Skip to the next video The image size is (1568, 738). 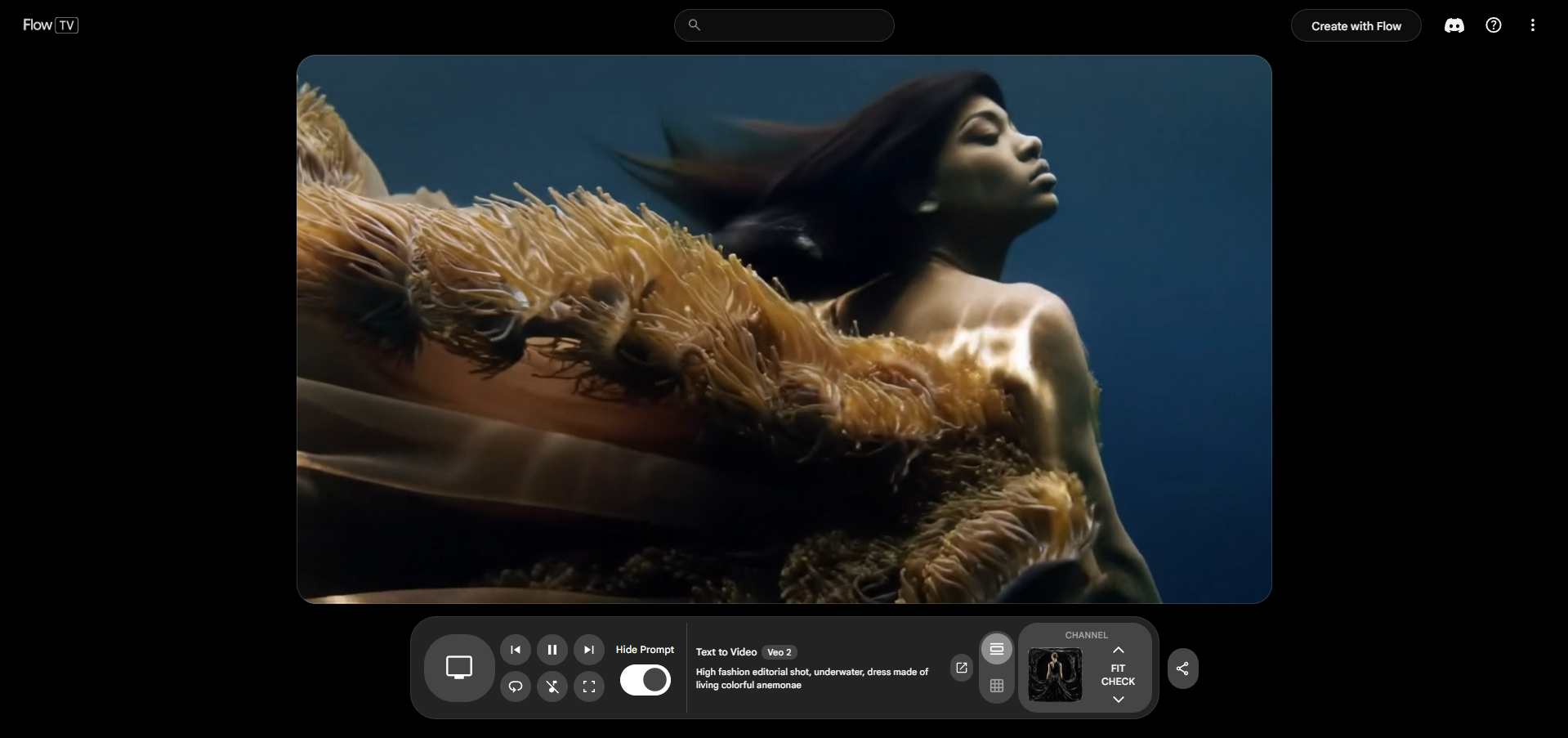(x=589, y=650)
